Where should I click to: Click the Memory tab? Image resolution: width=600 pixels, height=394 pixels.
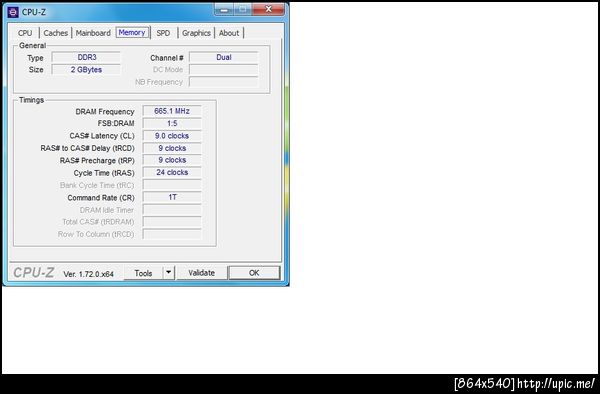pos(132,33)
